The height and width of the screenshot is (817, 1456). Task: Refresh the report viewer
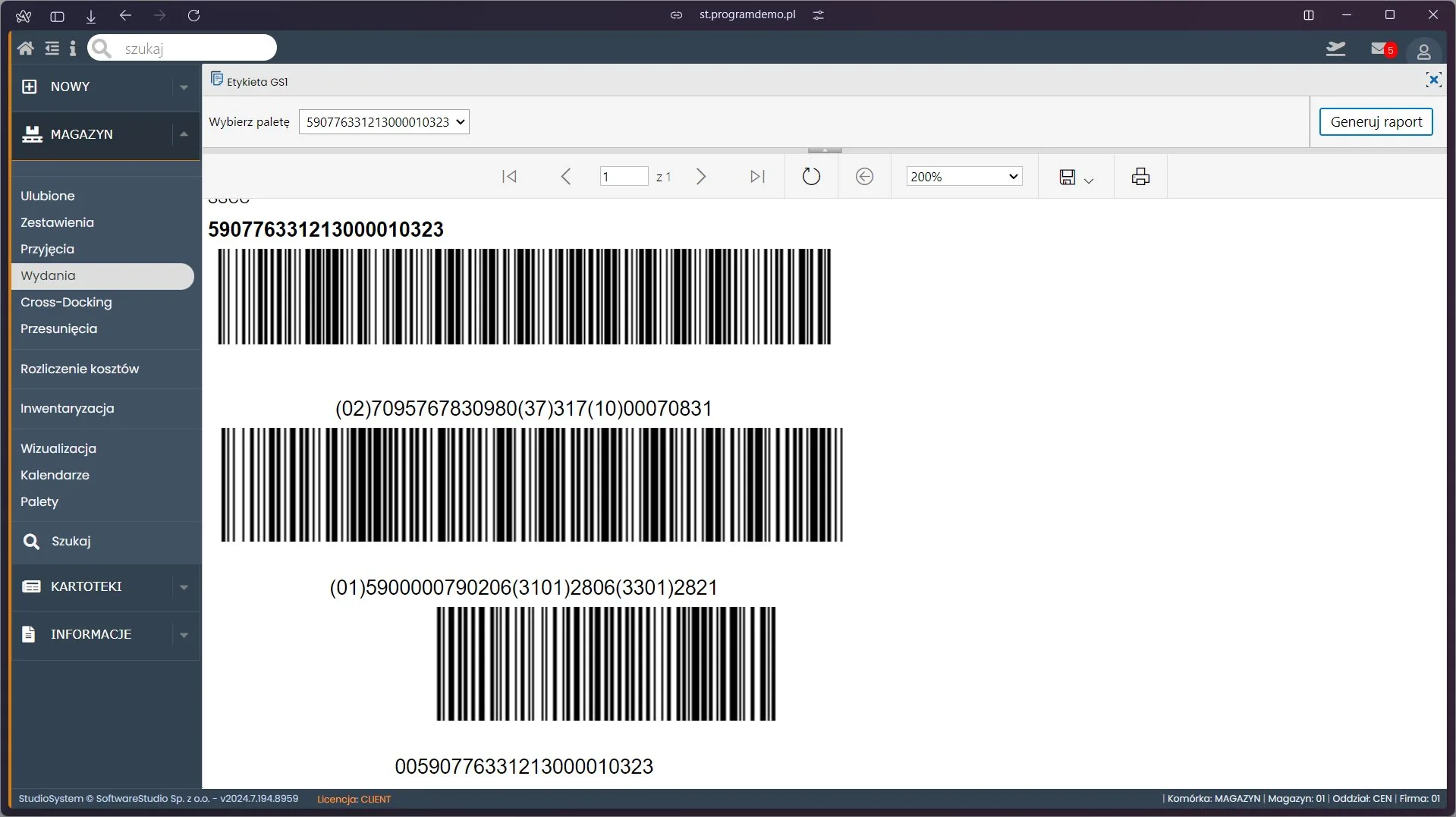[x=811, y=177]
